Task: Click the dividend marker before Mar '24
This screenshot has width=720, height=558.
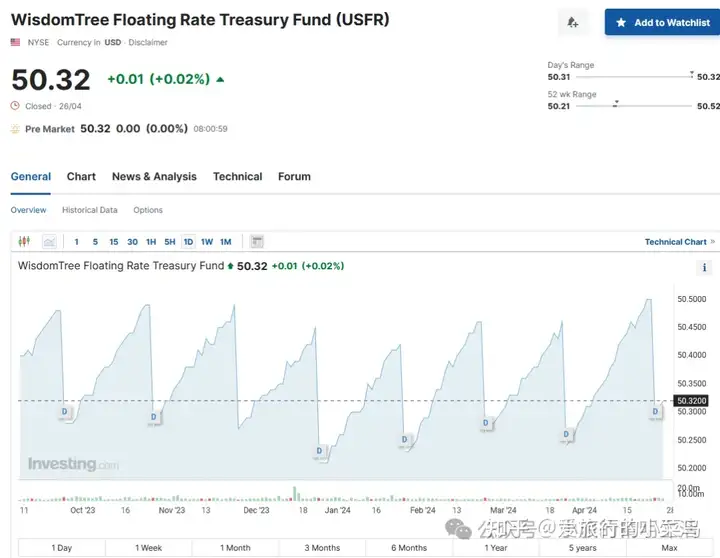Action: (485, 423)
